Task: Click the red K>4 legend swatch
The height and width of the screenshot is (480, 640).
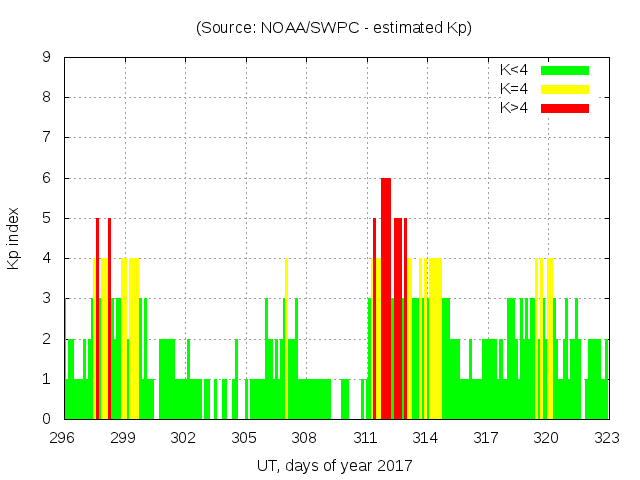Action: click(565, 108)
